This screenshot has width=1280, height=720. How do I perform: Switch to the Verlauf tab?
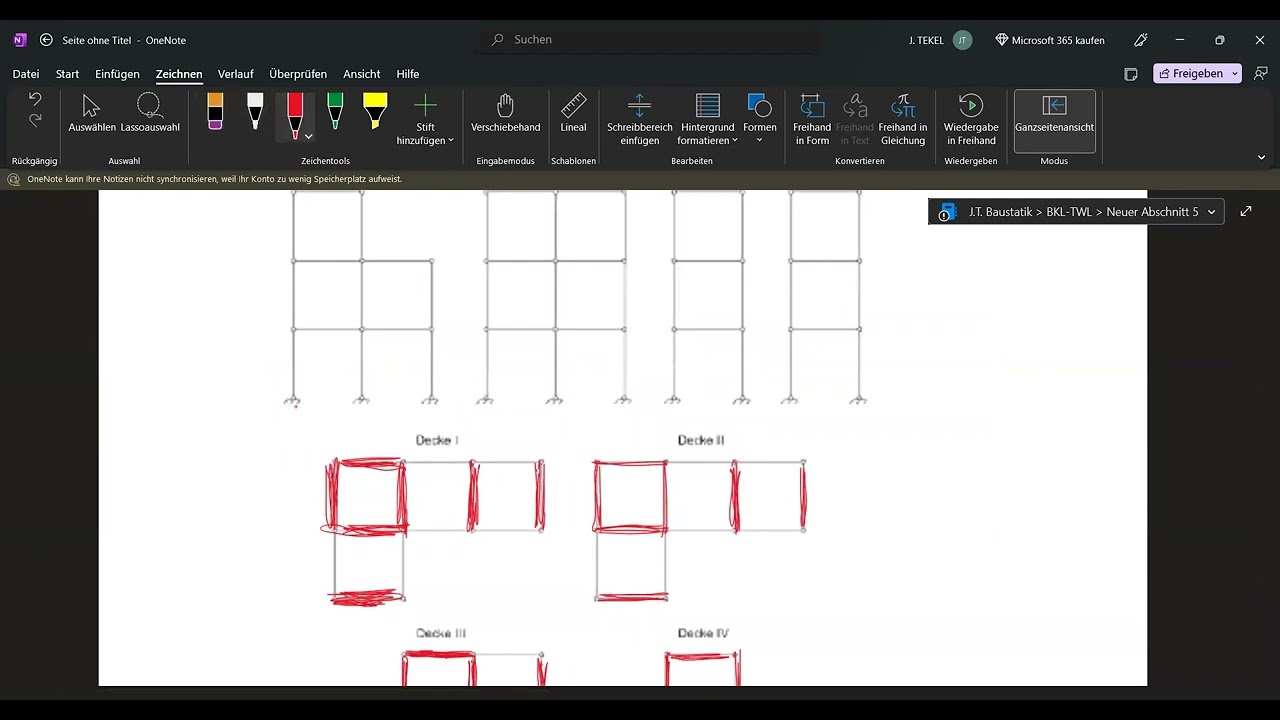236,74
